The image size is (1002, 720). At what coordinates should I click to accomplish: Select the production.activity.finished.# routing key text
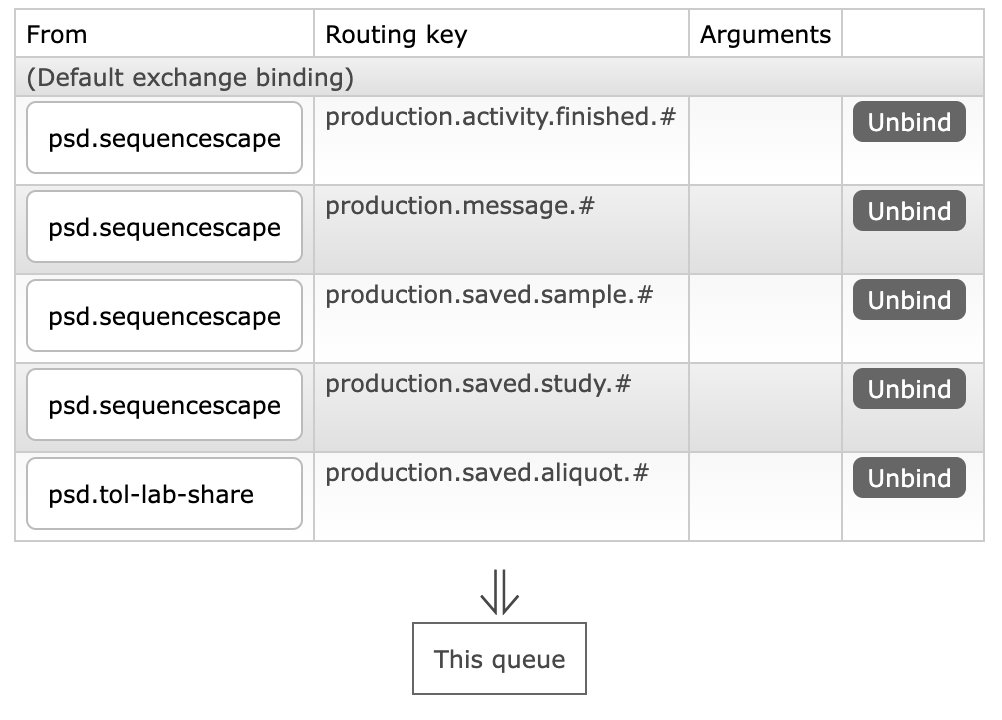(x=501, y=117)
